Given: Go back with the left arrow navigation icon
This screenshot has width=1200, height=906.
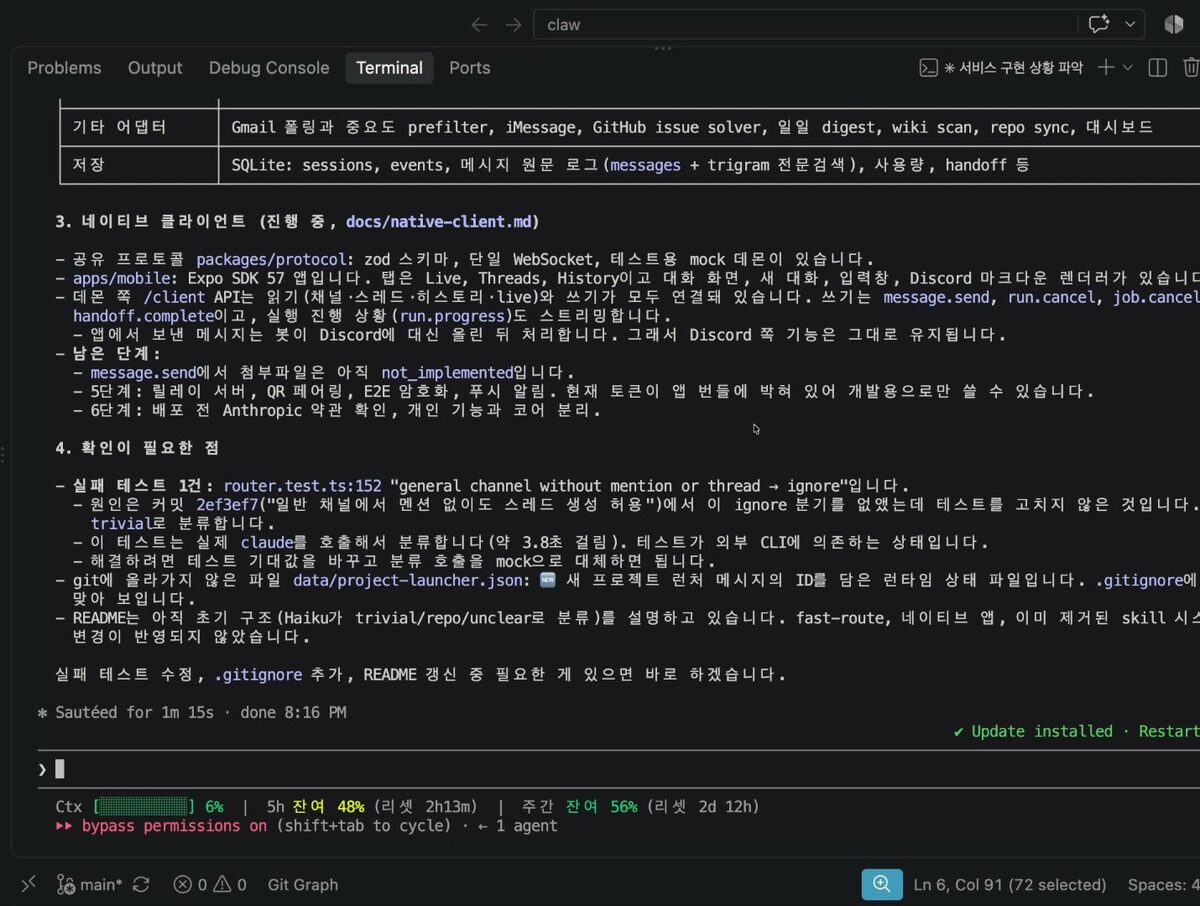Looking at the screenshot, I should pyautogui.click(x=479, y=24).
